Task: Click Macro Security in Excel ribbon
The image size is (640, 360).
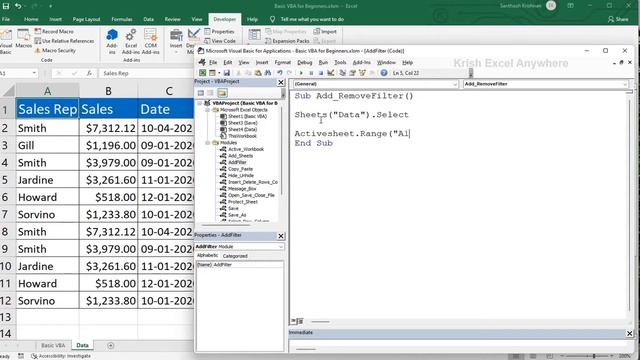Action: [x=55, y=51]
